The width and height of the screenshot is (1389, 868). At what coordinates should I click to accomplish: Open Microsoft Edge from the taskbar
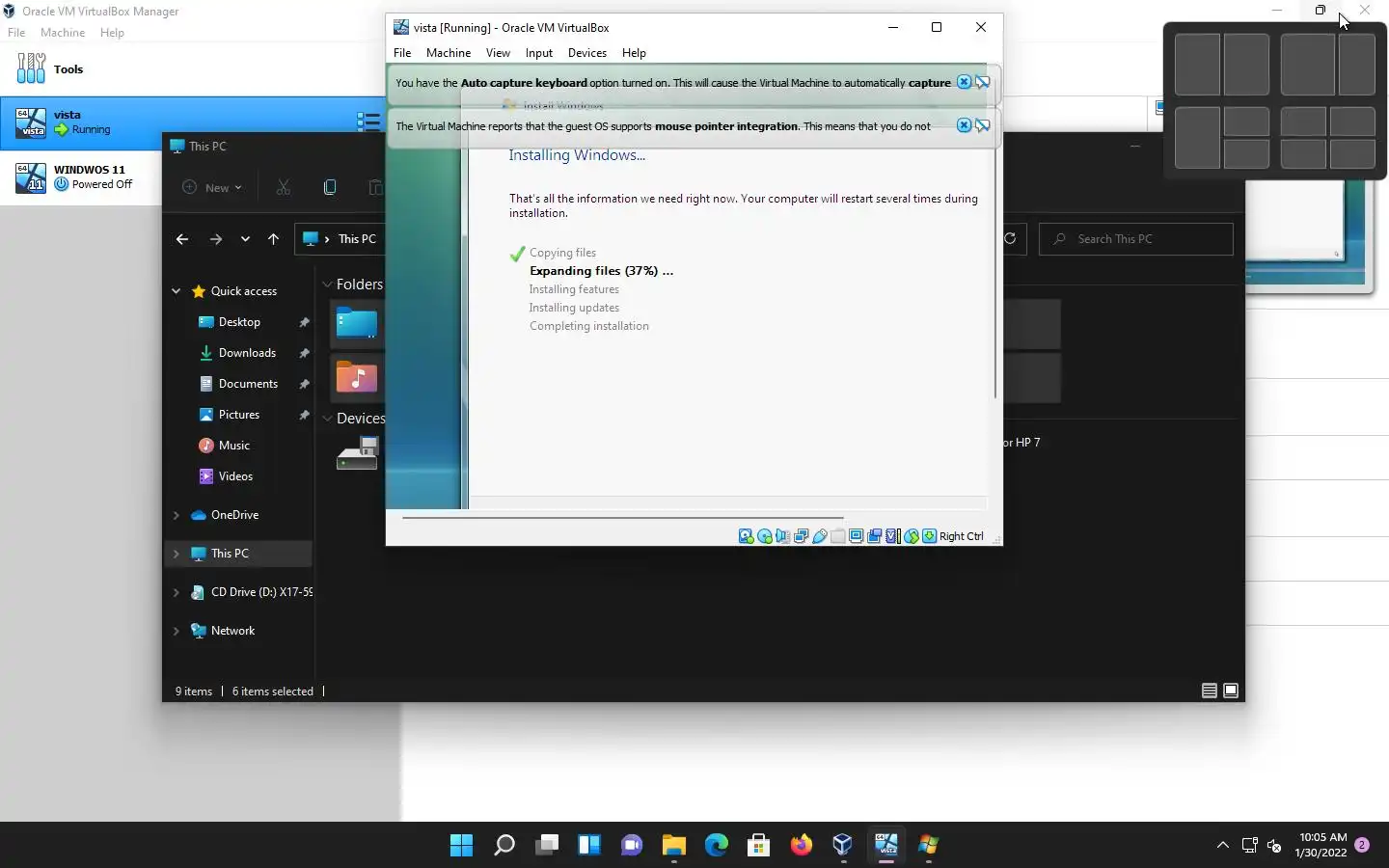coord(716,845)
